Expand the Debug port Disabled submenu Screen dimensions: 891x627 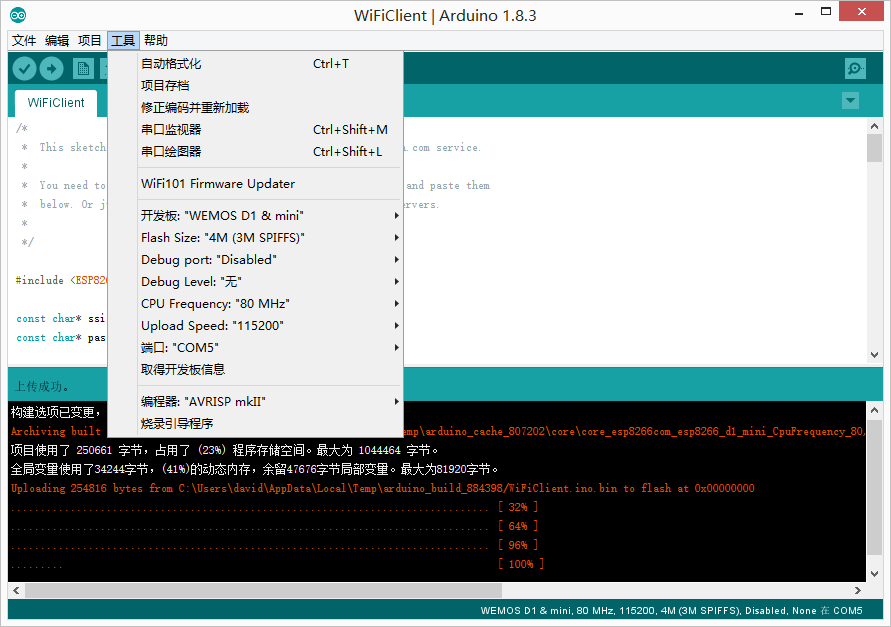click(270, 260)
